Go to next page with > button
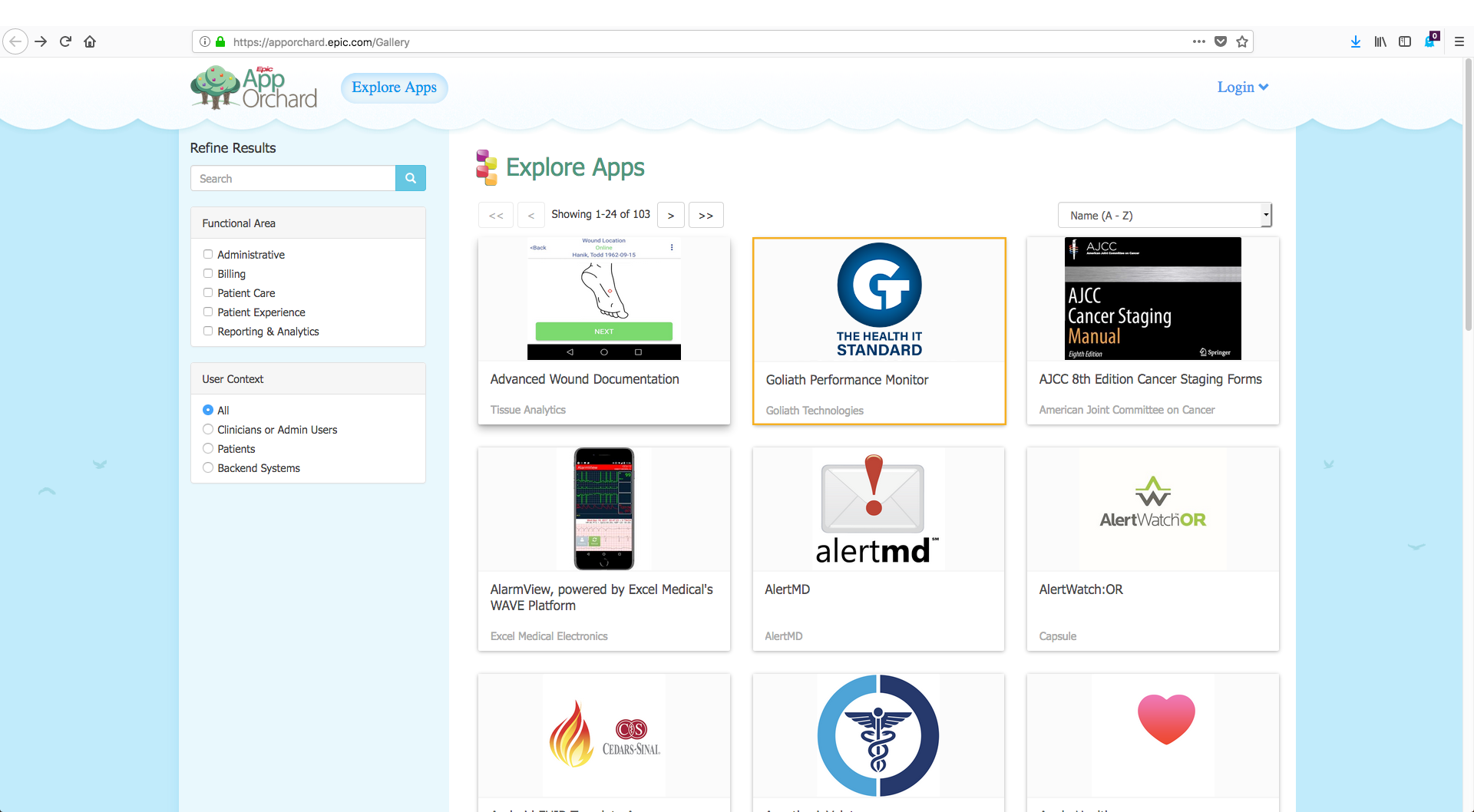 click(671, 215)
